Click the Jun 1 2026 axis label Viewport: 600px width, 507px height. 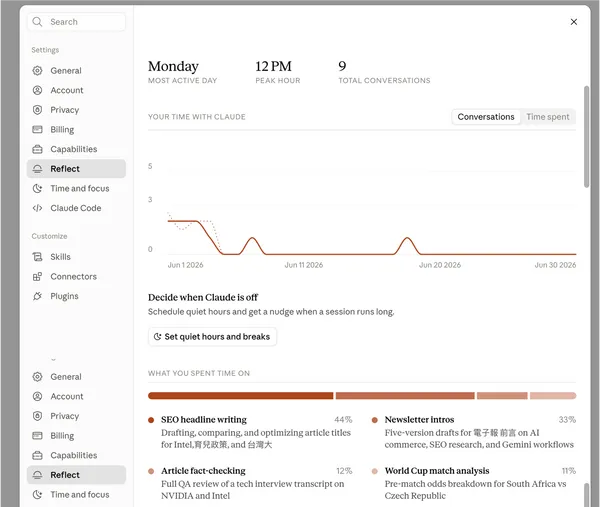click(186, 265)
